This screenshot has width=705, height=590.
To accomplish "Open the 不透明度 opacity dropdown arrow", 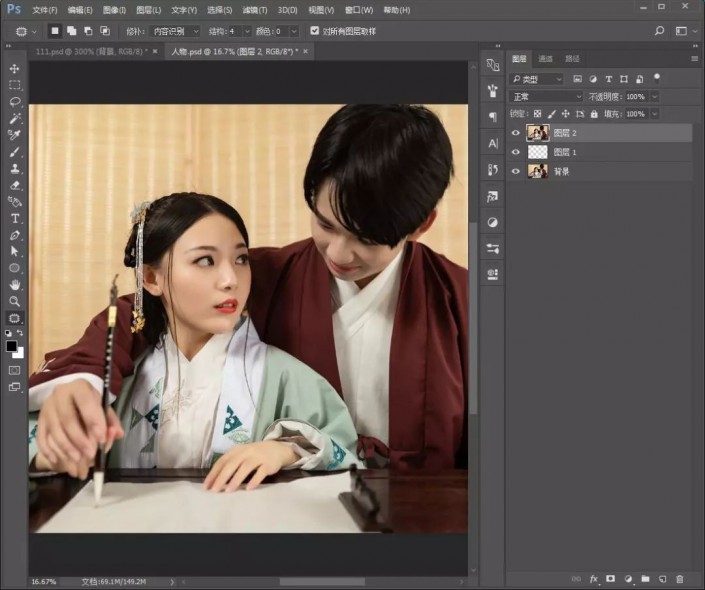I will click(x=655, y=97).
